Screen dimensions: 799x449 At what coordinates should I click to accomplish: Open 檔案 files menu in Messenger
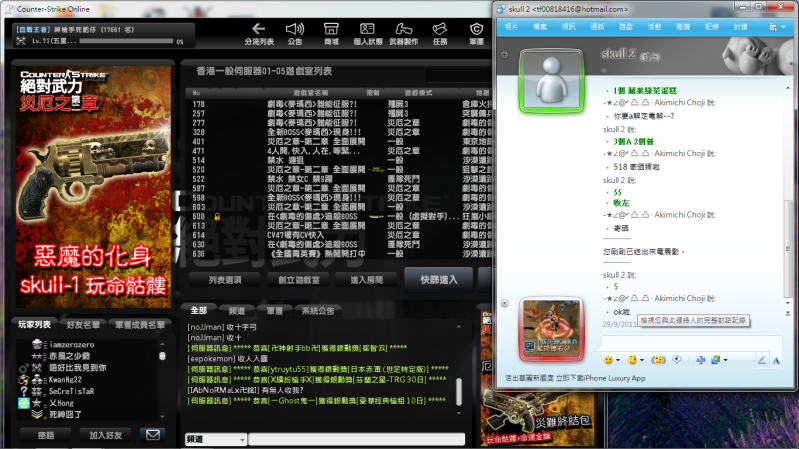(x=540, y=27)
